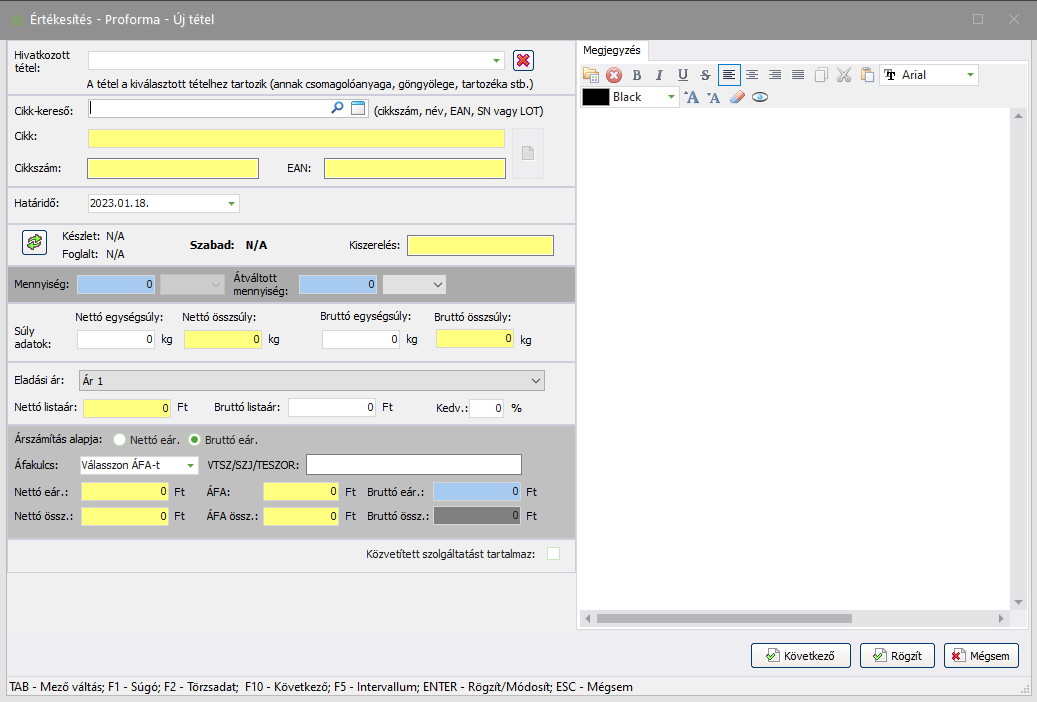Select the Megjegyzés tab
Screen dimensions: 1037x702
[615, 50]
